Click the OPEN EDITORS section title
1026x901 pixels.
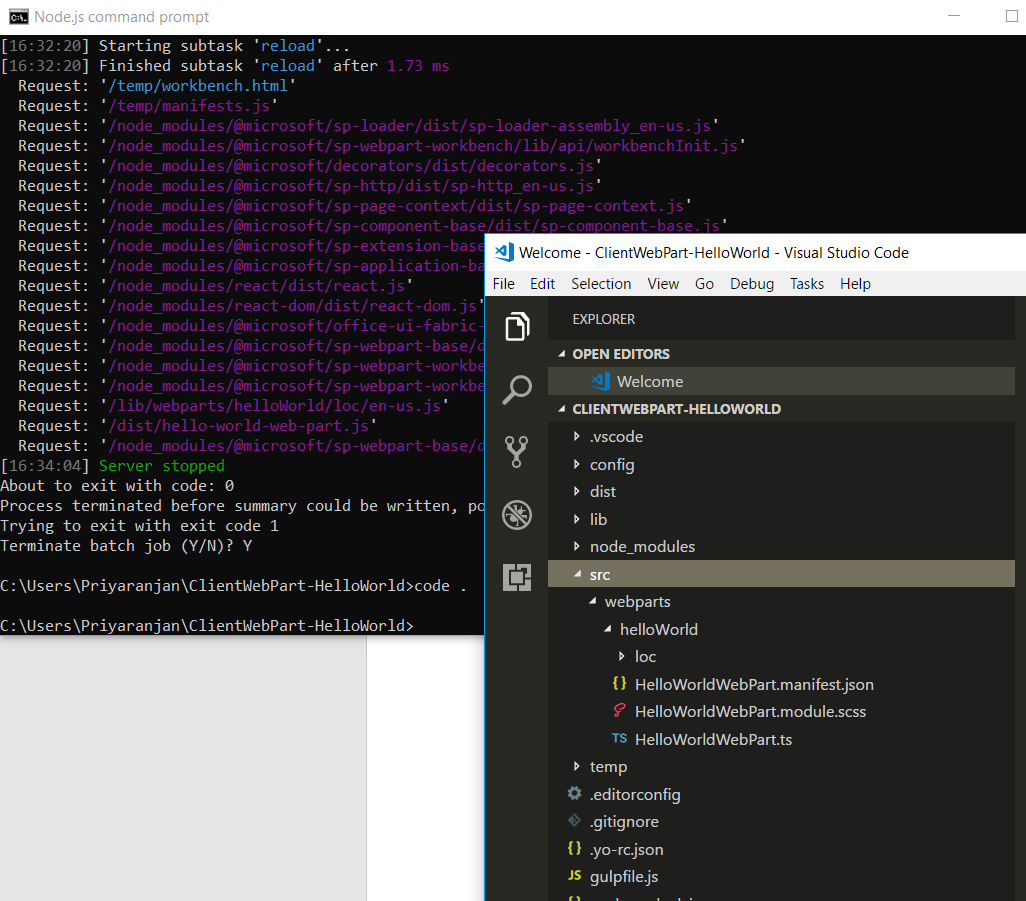pyautogui.click(x=621, y=354)
